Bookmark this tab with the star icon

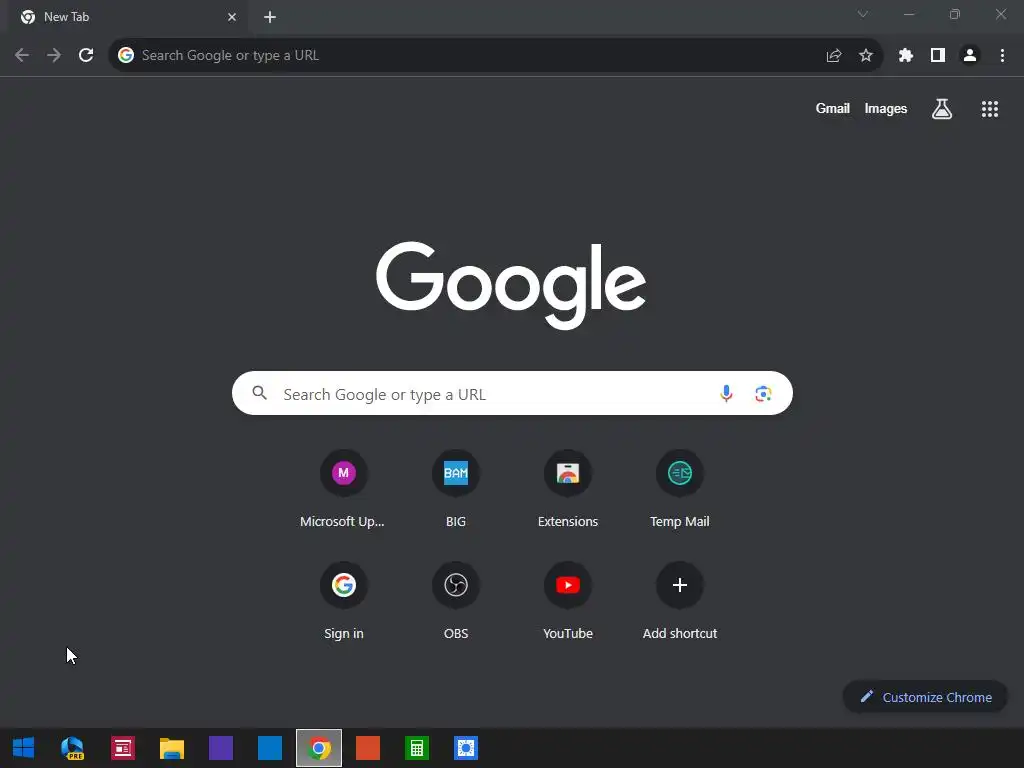pyautogui.click(x=866, y=56)
